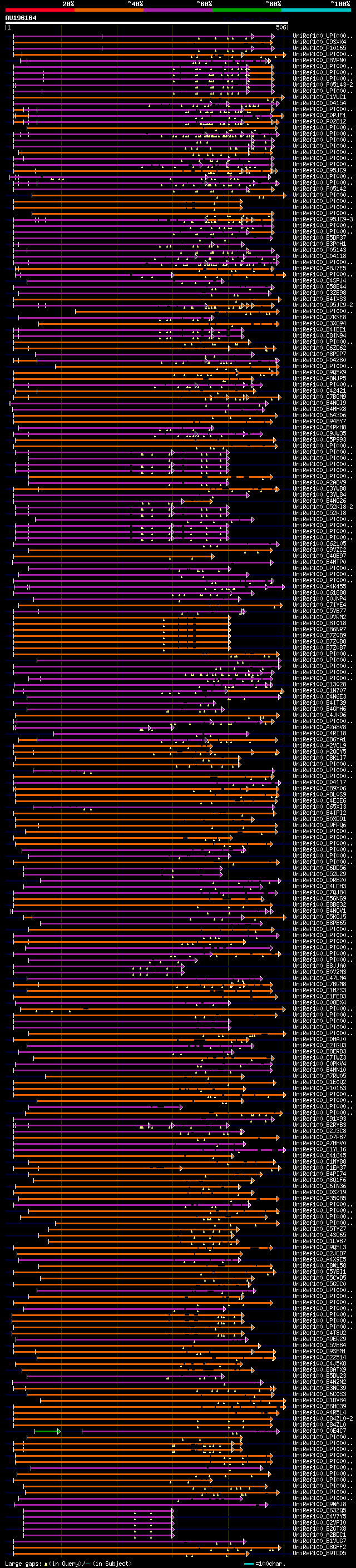Click the green alignment segment in Q0E4C7 row
This screenshot has width=356, height=1568.
[47, 1431]
